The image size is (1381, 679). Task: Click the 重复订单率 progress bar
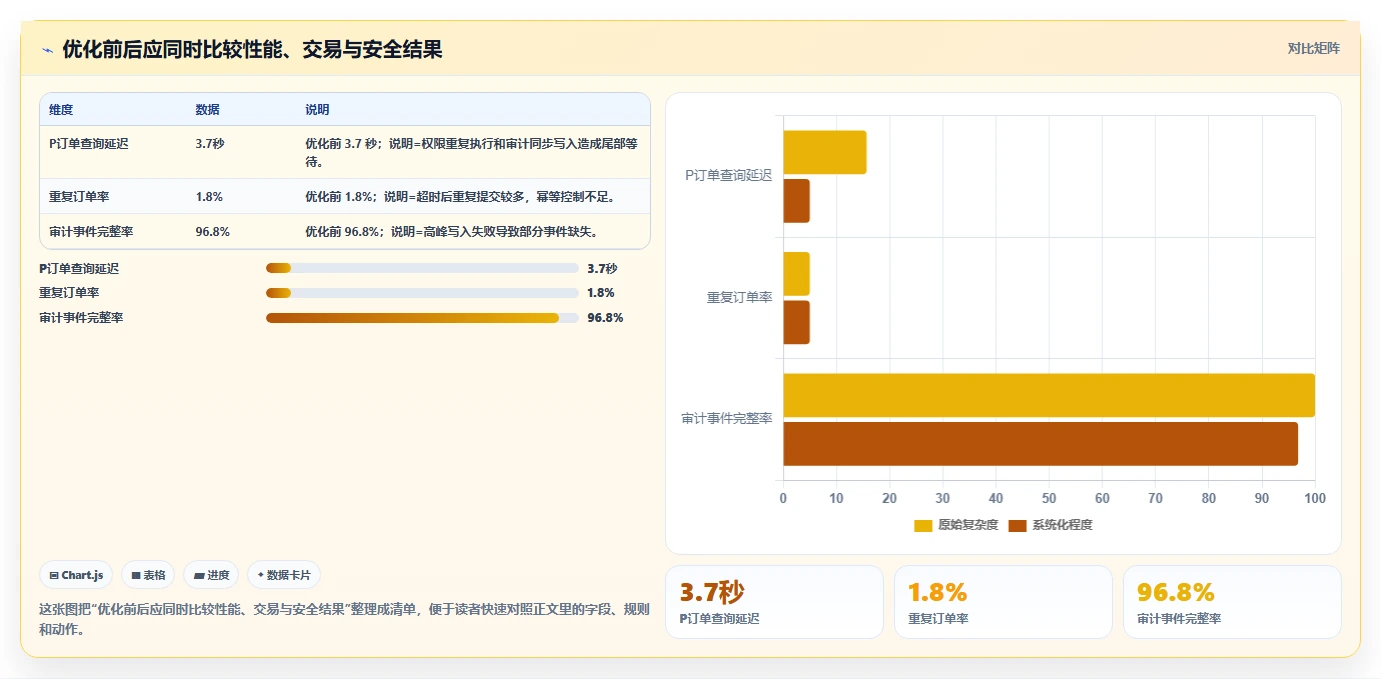422,293
